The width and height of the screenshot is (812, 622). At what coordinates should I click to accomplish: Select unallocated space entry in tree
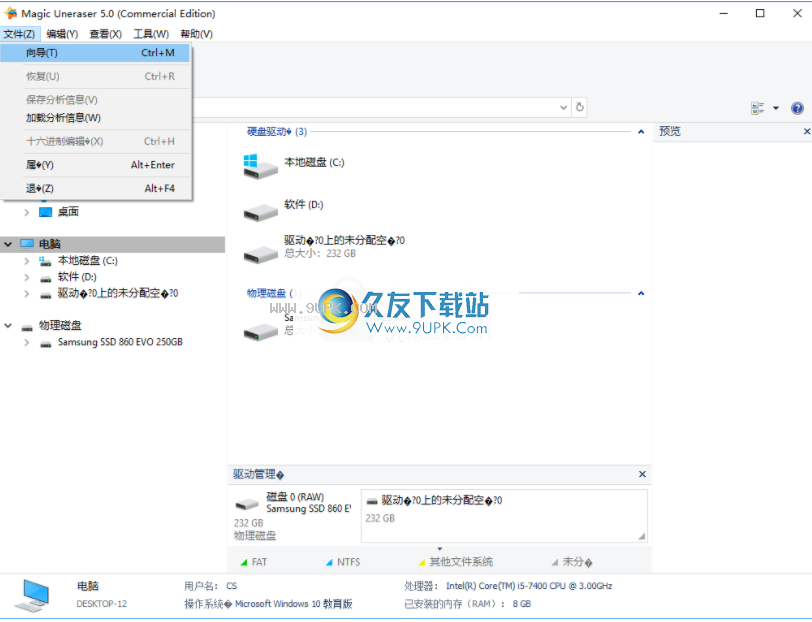point(118,293)
